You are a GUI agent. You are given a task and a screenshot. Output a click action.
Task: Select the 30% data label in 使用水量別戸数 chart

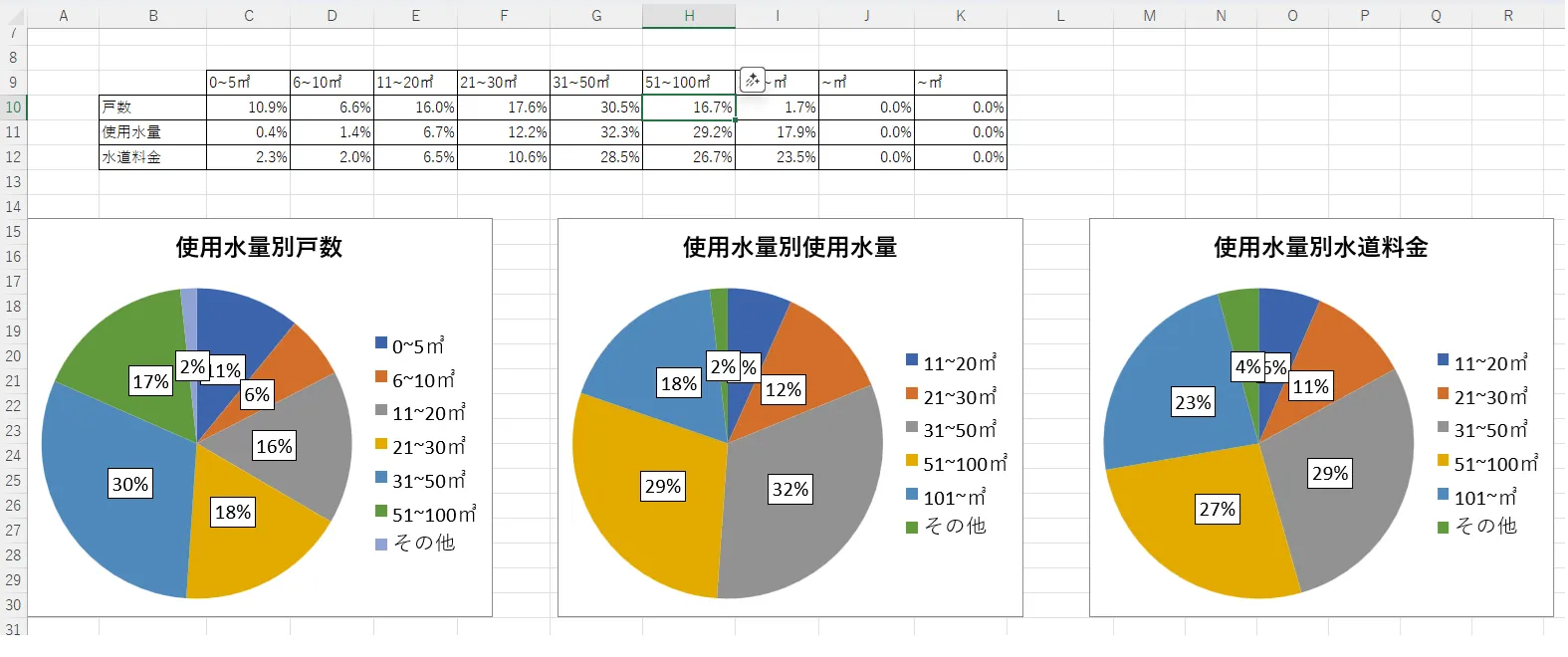coord(130,484)
